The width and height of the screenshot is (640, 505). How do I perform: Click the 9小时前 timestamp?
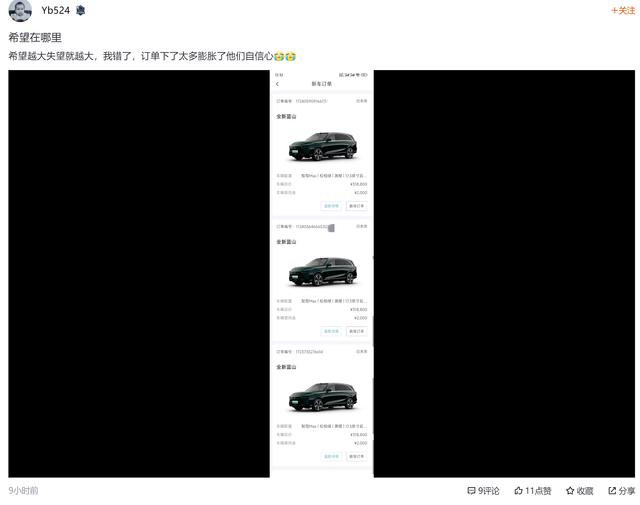coord(23,490)
